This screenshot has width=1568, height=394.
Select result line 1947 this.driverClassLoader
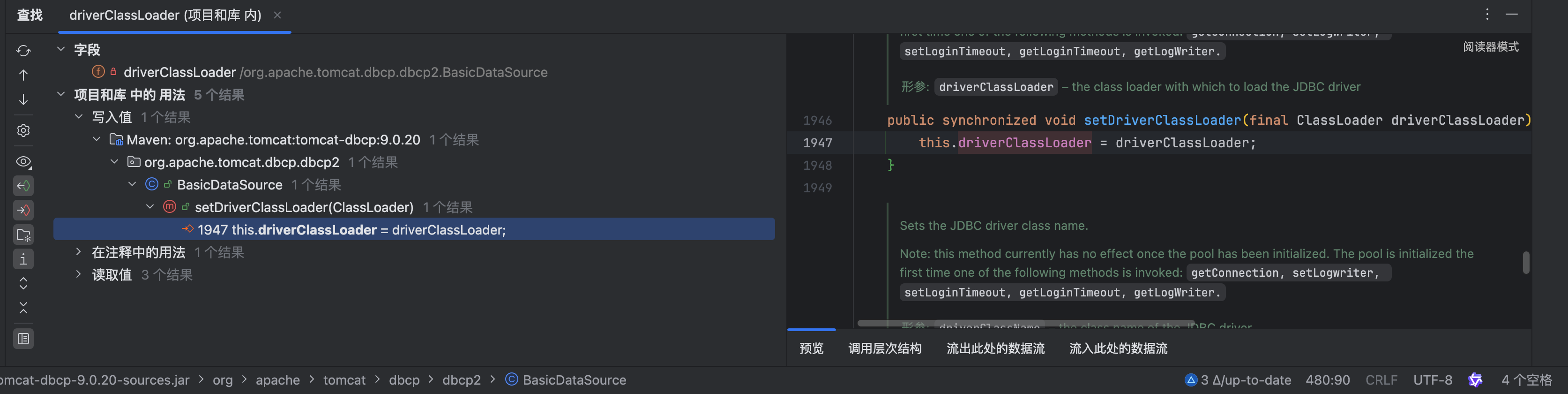pos(414,229)
